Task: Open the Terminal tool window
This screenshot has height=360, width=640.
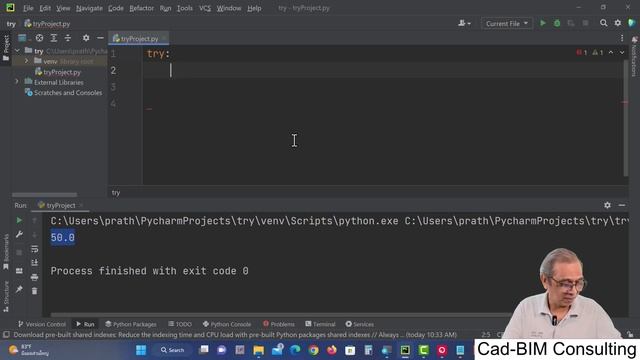Action: 320,324
